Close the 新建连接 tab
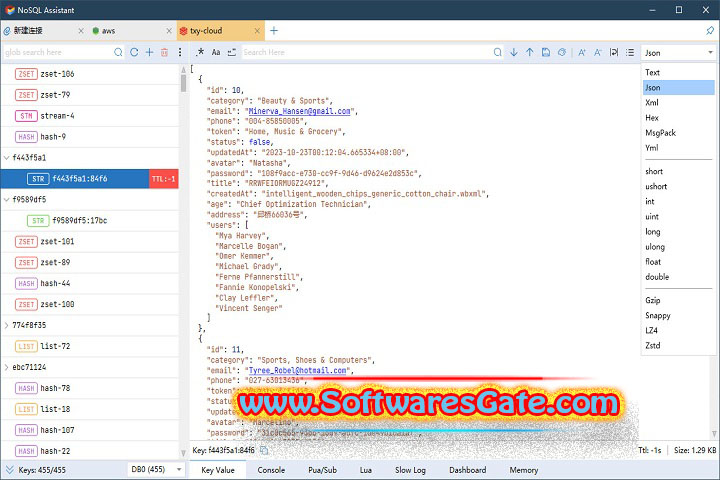 click(x=81, y=31)
